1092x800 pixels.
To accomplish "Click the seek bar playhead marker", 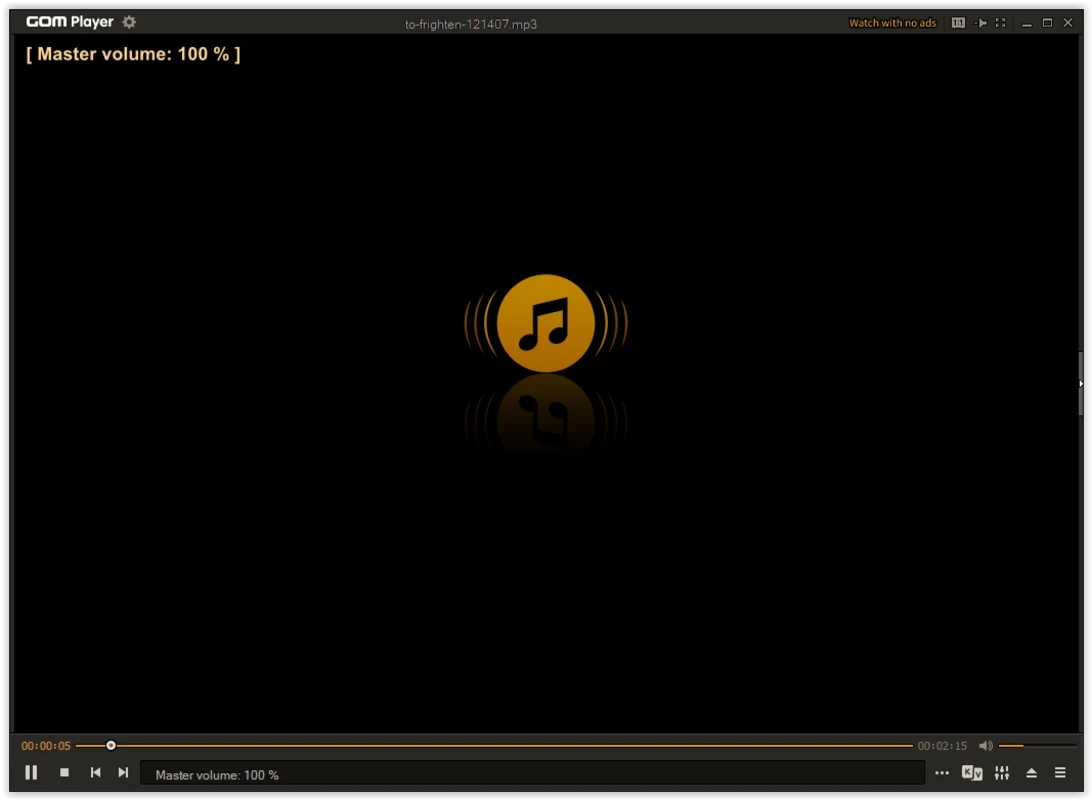I will coord(111,746).
